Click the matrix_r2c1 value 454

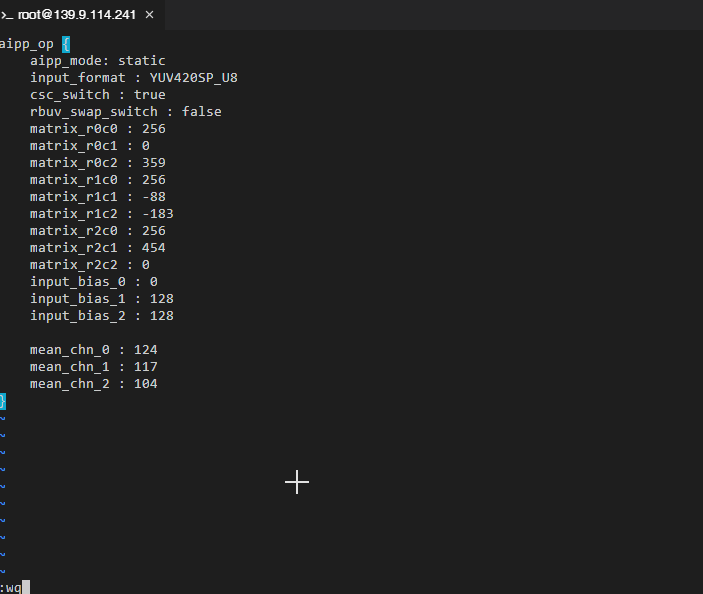pos(154,248)
